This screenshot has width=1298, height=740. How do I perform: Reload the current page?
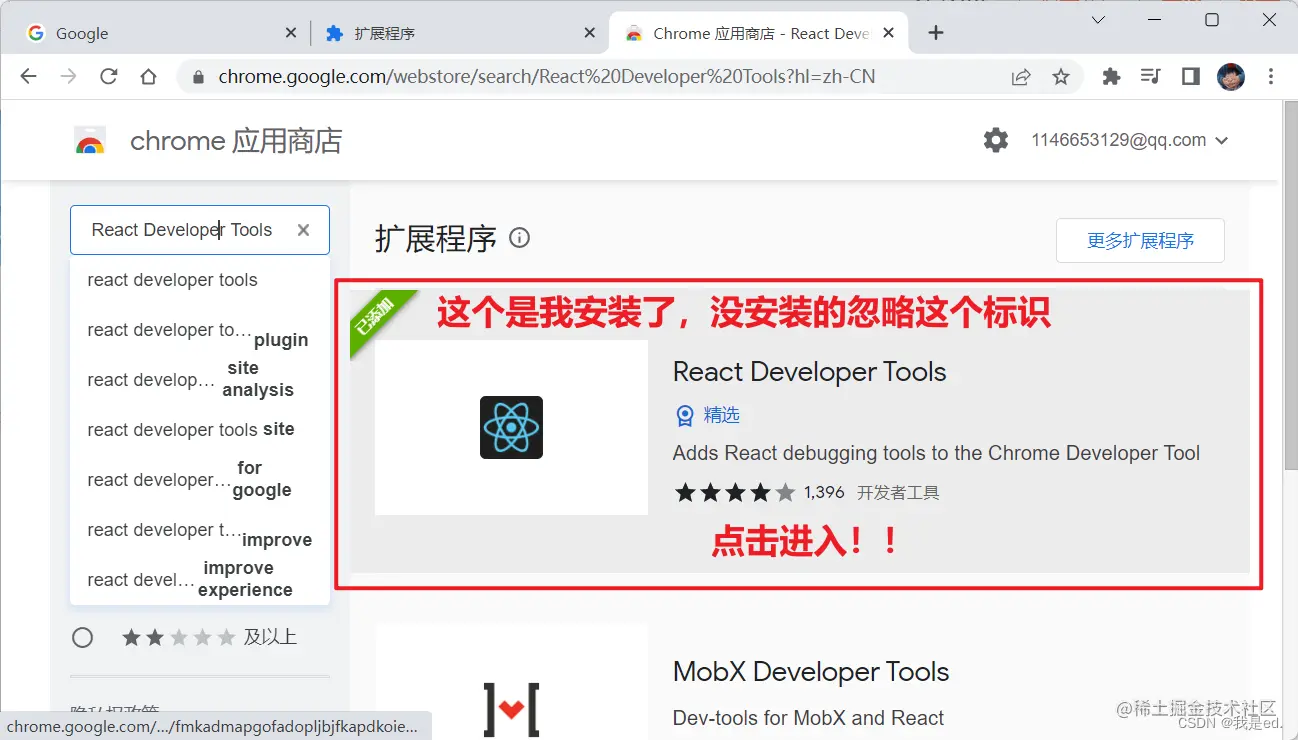click(109, 76)
